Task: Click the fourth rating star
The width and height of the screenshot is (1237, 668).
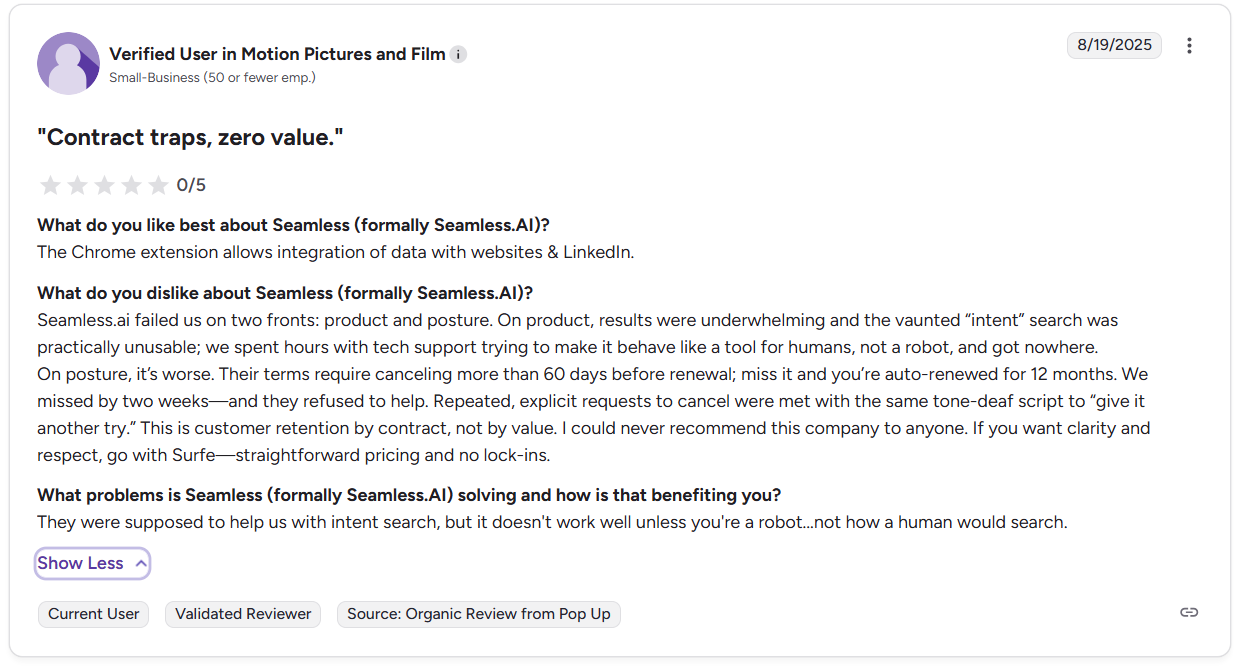Action: click(x=131, y=185)
